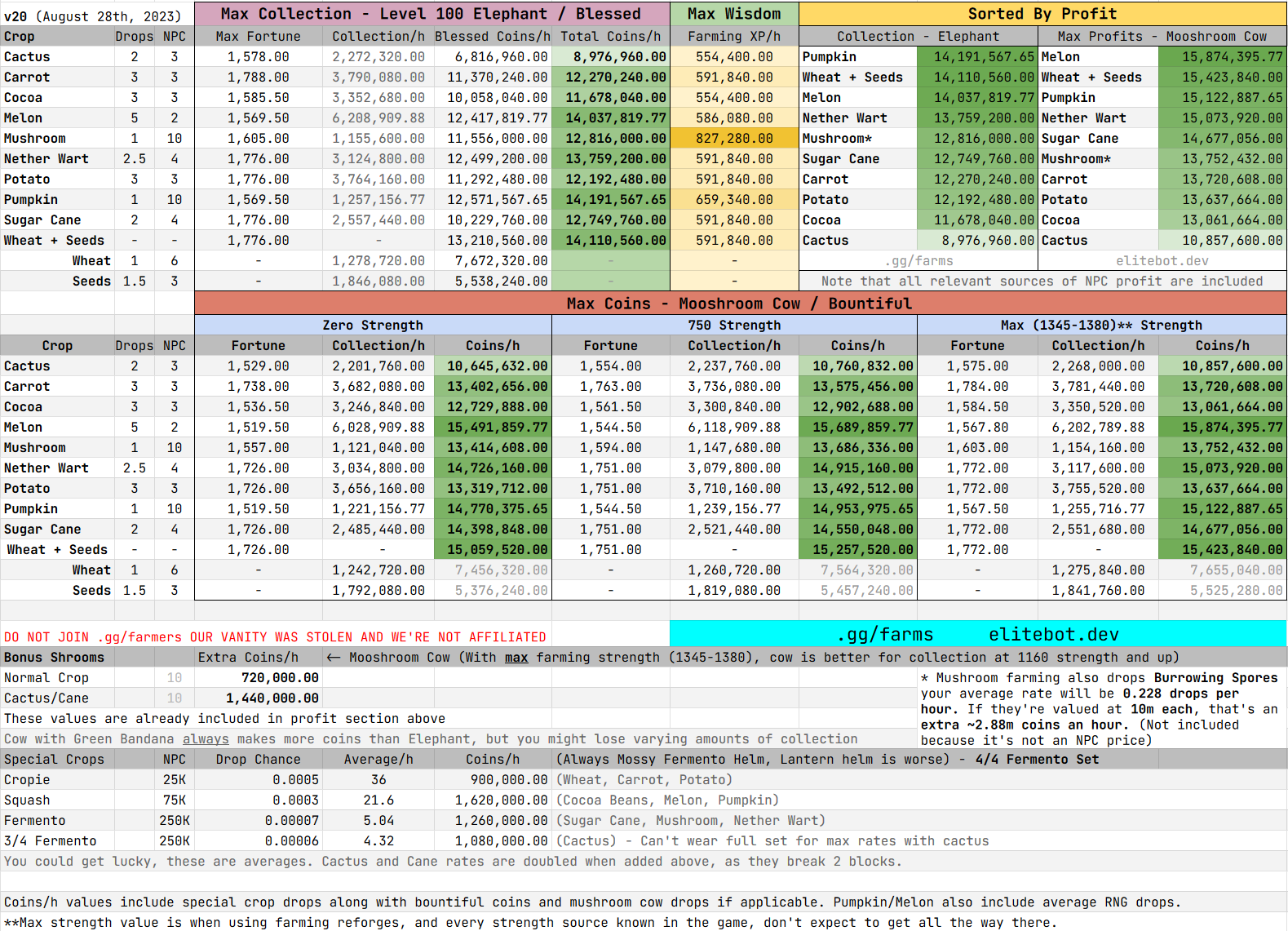Click the underlined "always" in the Green Bandana note
The image size is (1288, 931).
206,739
